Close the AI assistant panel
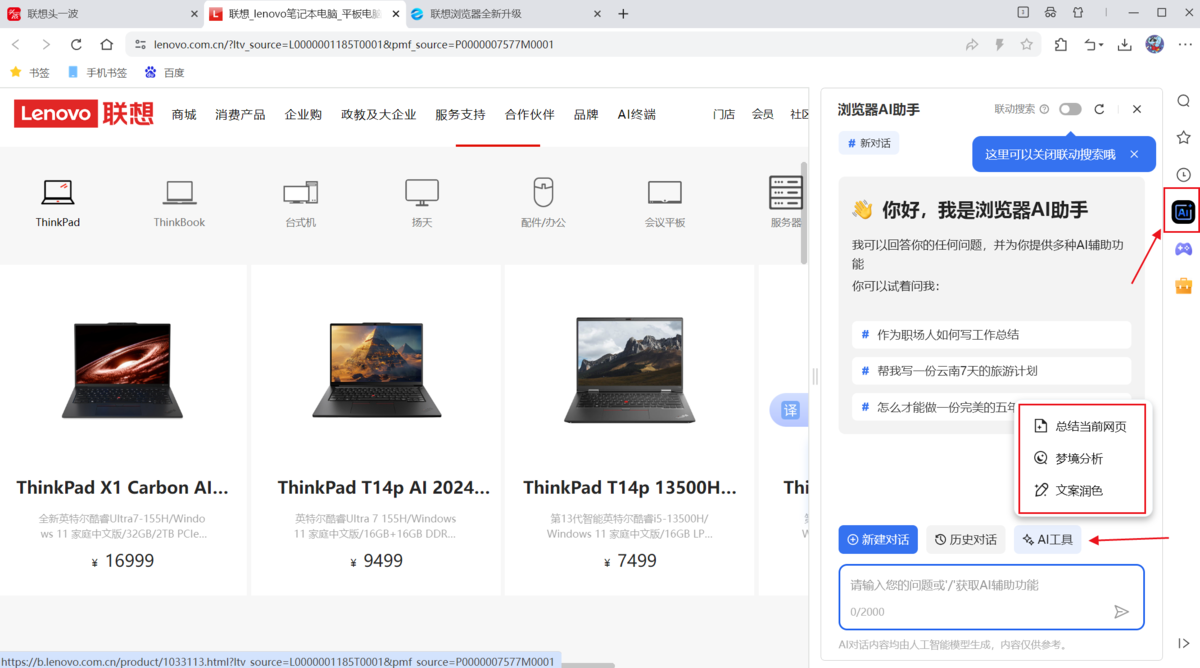Image resolution: width=1200 pixels, height=668 pixels. pyautogui.click(x=1137, y=109)
